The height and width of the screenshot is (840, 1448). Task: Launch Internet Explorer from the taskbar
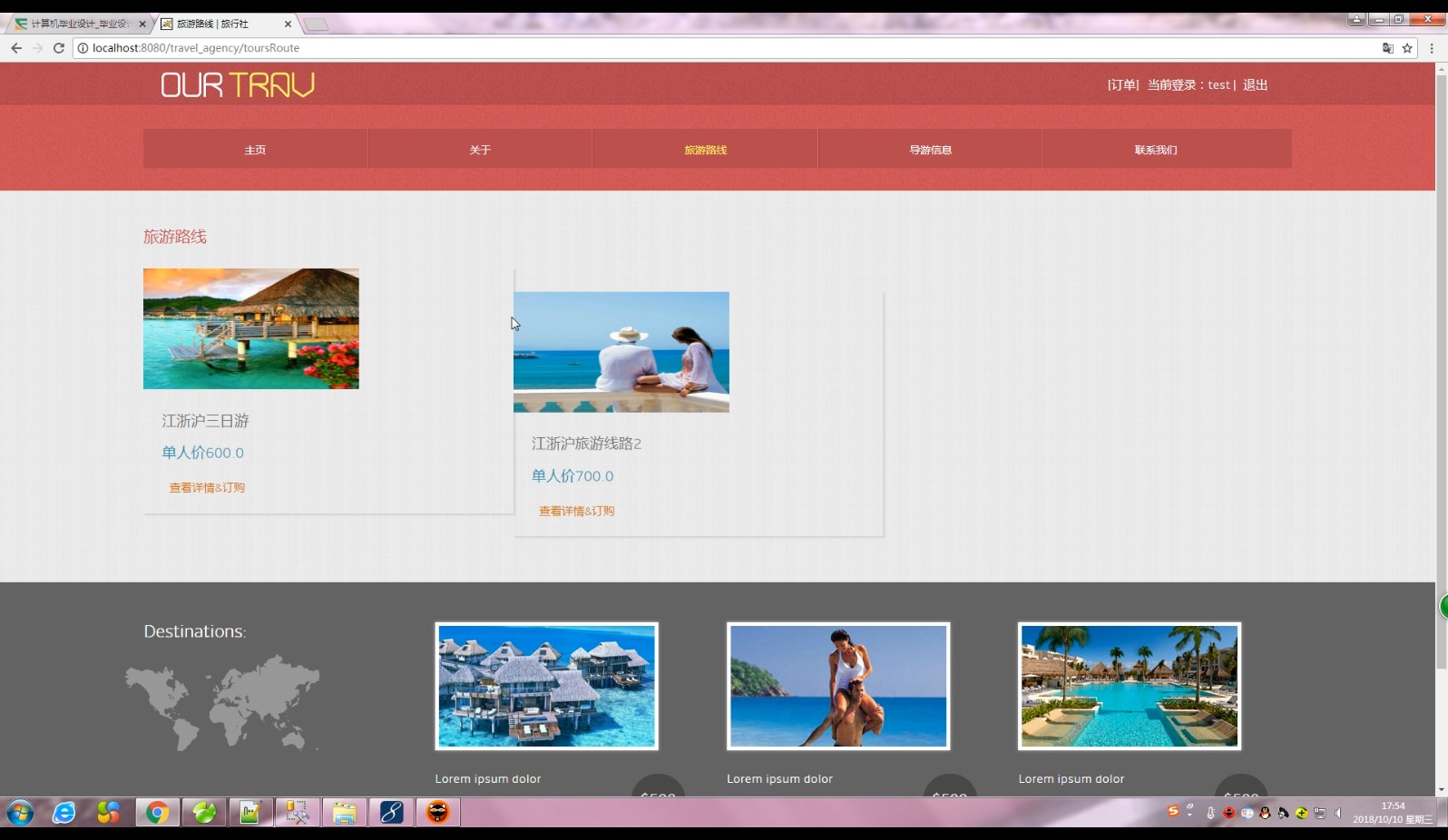(x=64, y=812)
